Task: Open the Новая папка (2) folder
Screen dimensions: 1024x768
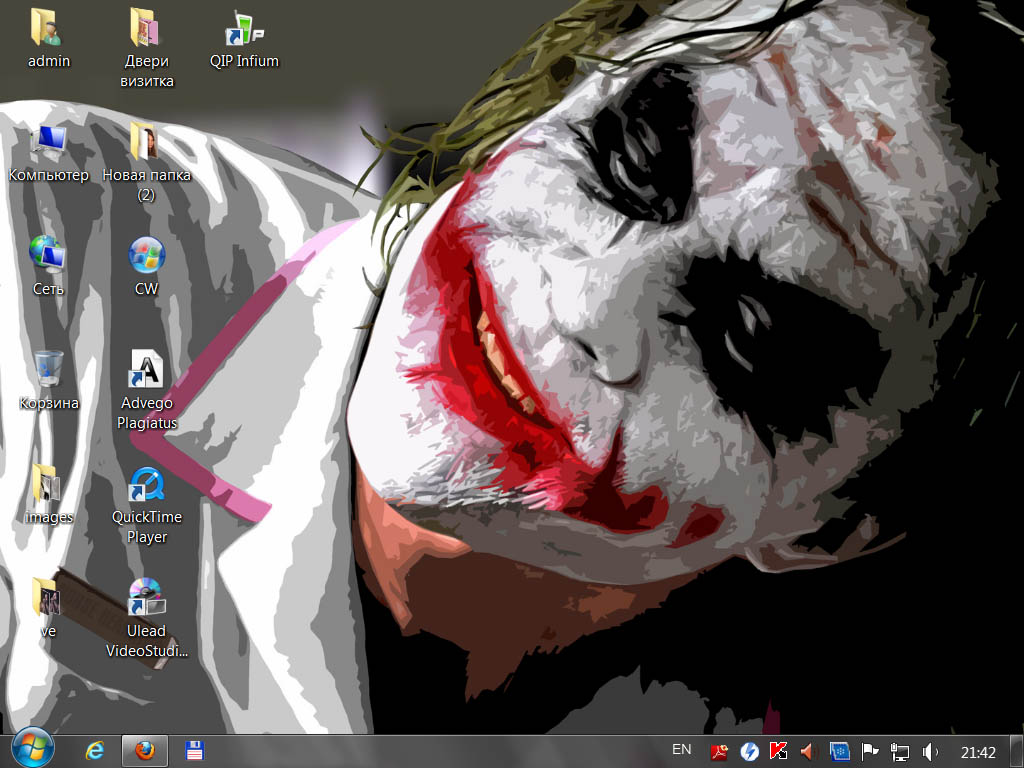Action: click(146, 162)
